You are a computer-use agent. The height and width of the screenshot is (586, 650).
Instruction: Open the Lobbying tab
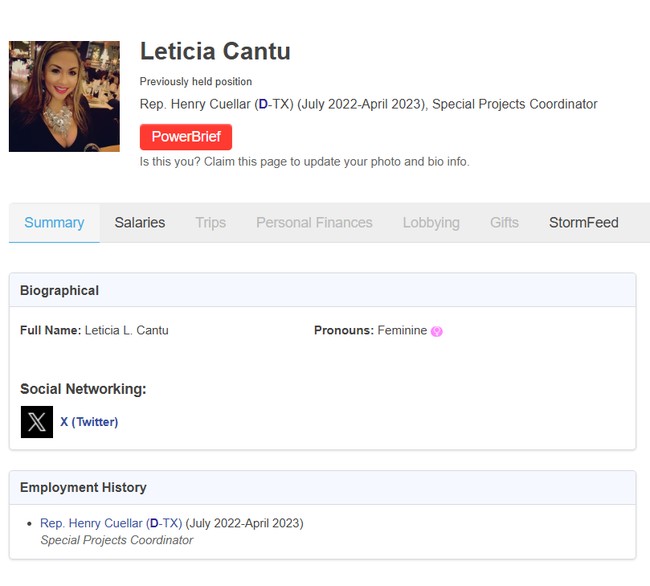431,223
